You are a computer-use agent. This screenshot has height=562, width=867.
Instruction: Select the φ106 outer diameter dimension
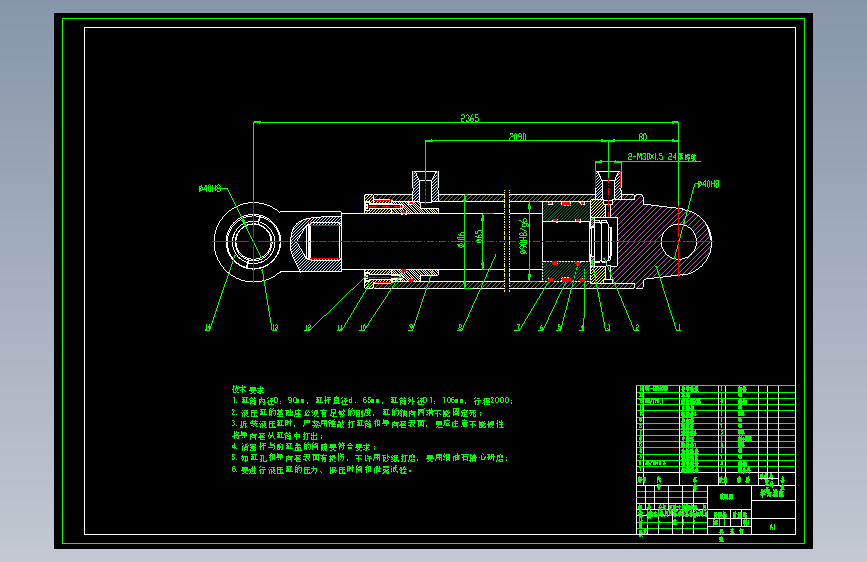(x=461, y=240)
